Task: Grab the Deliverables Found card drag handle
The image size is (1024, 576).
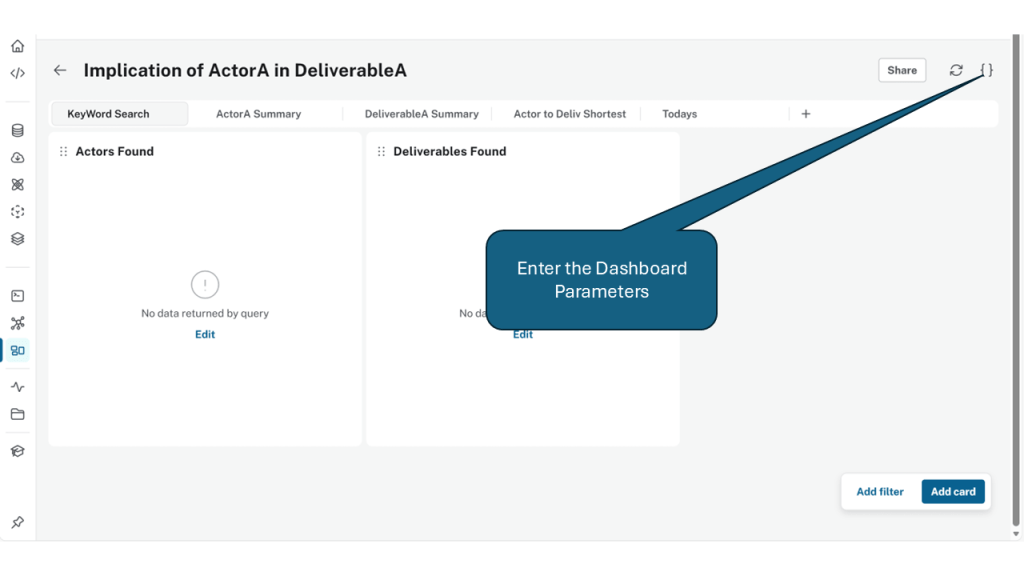Action: (381, 152)
